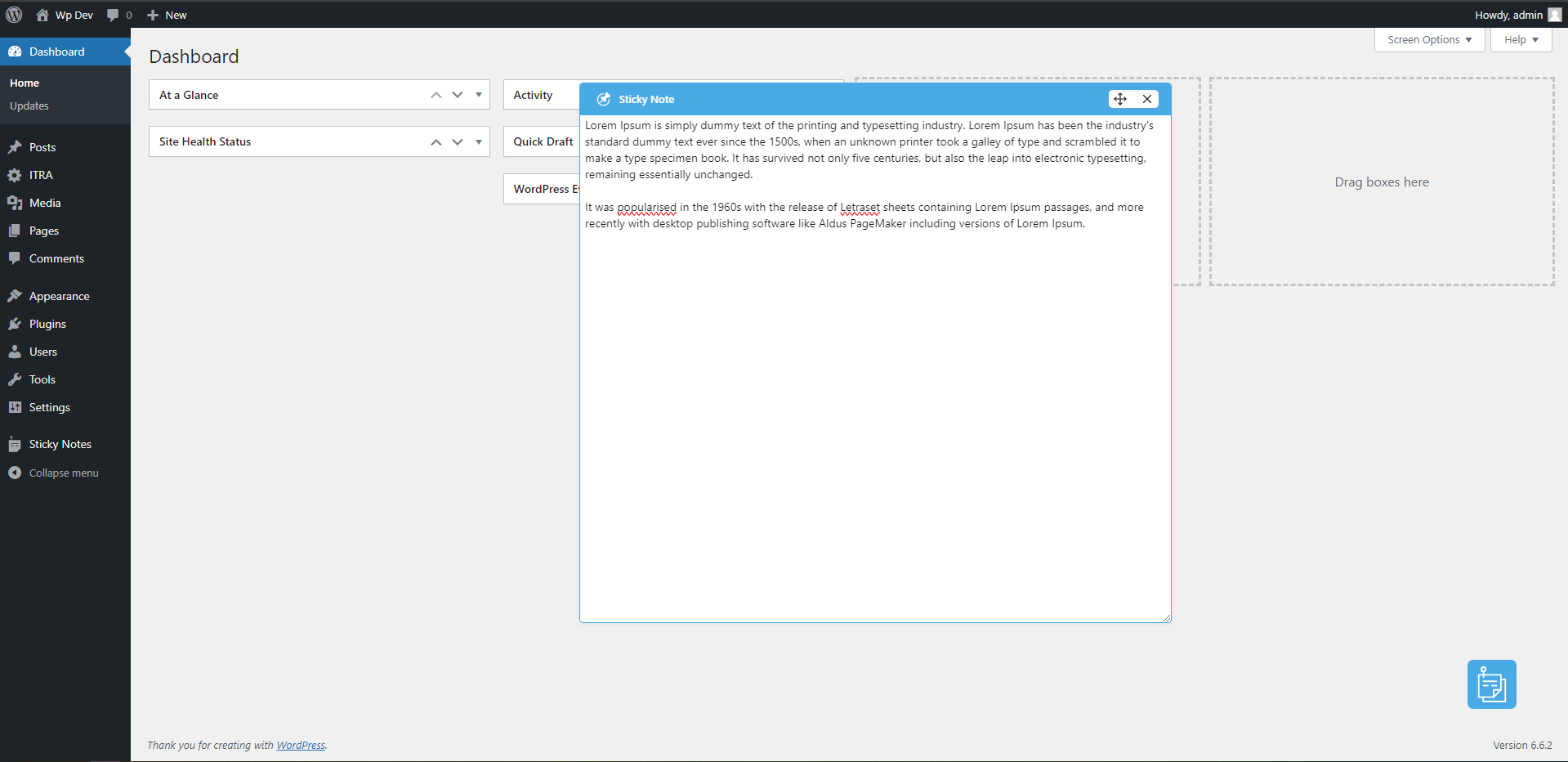1568x762 pixels.
Task: Click the Site Health Status title
Action: tap(205, 141)
